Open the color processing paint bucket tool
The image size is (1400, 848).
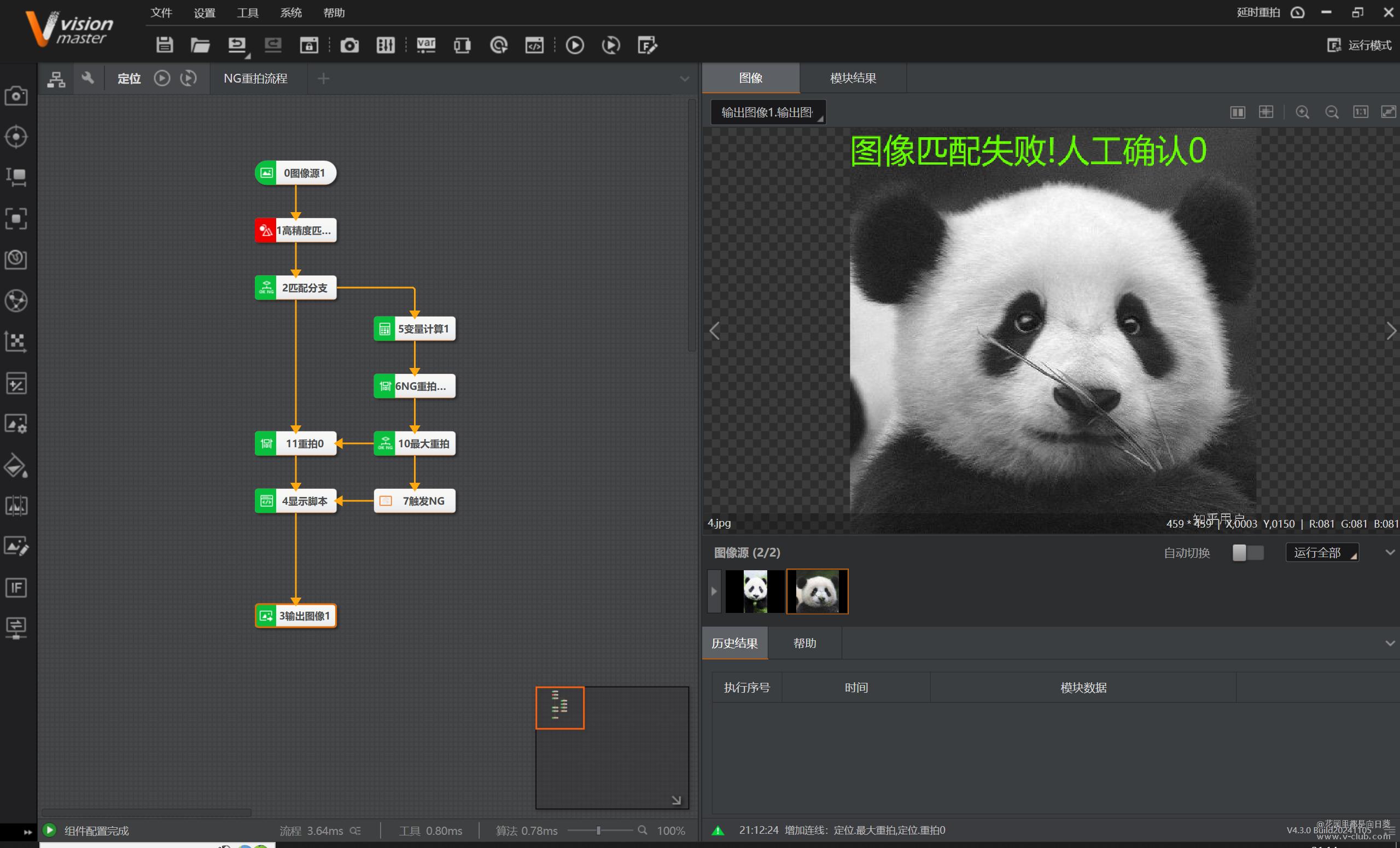click(x=16, y=465)
